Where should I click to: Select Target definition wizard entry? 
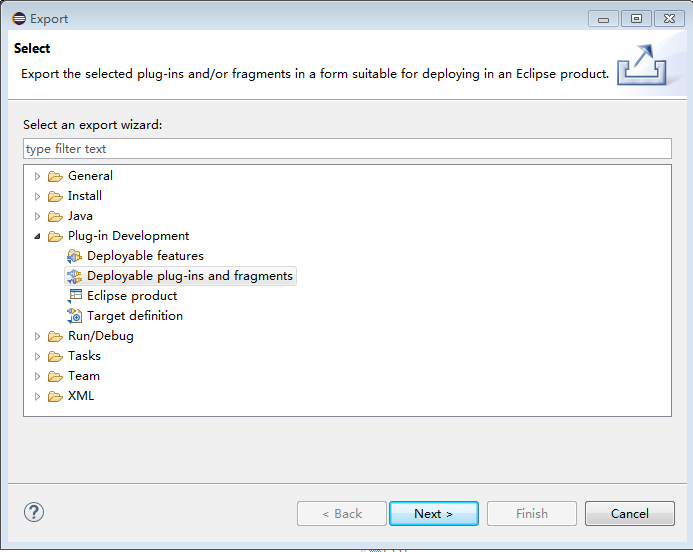point(135,316)
